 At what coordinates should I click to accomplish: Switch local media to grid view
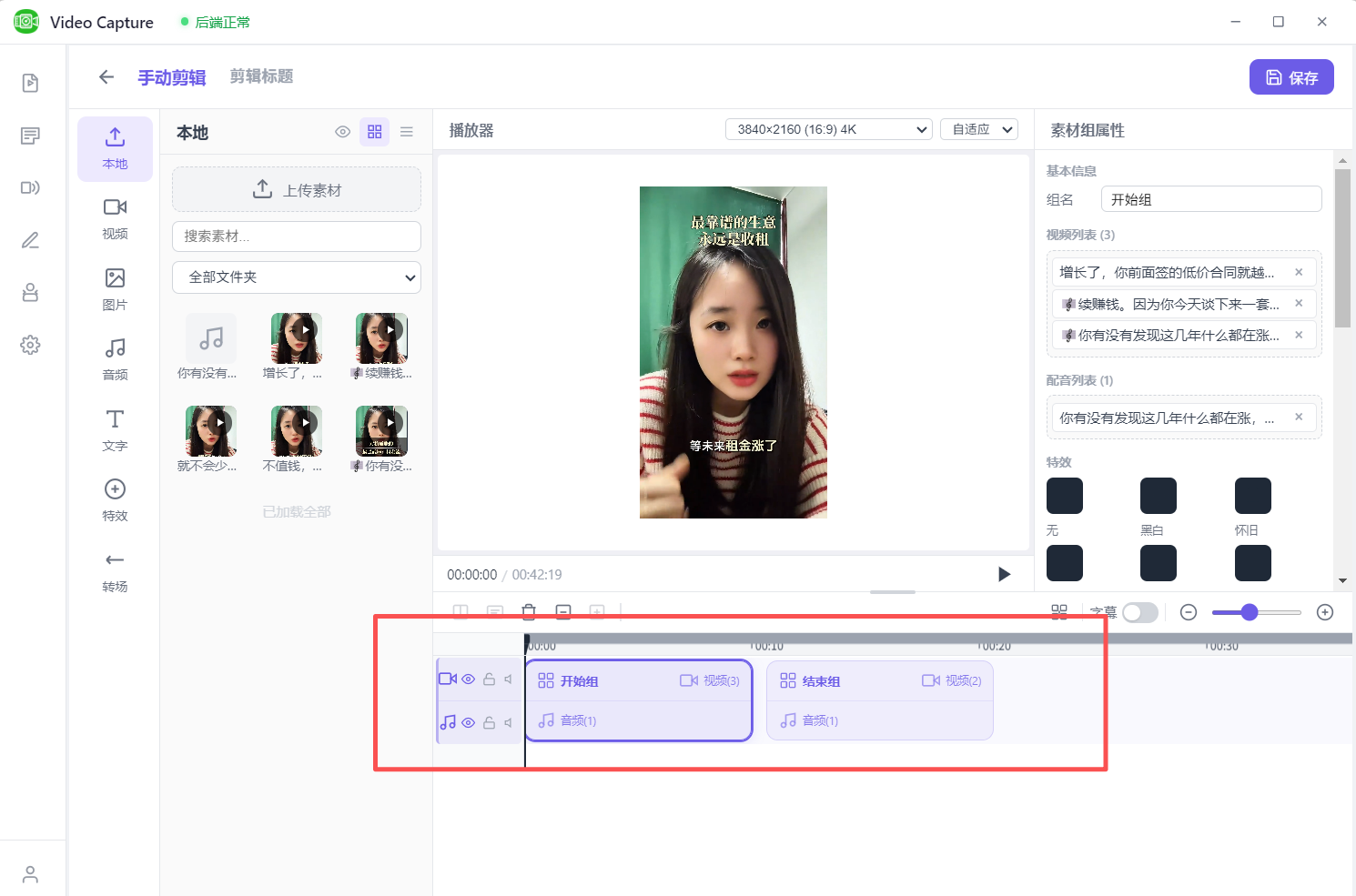[375, 132]
